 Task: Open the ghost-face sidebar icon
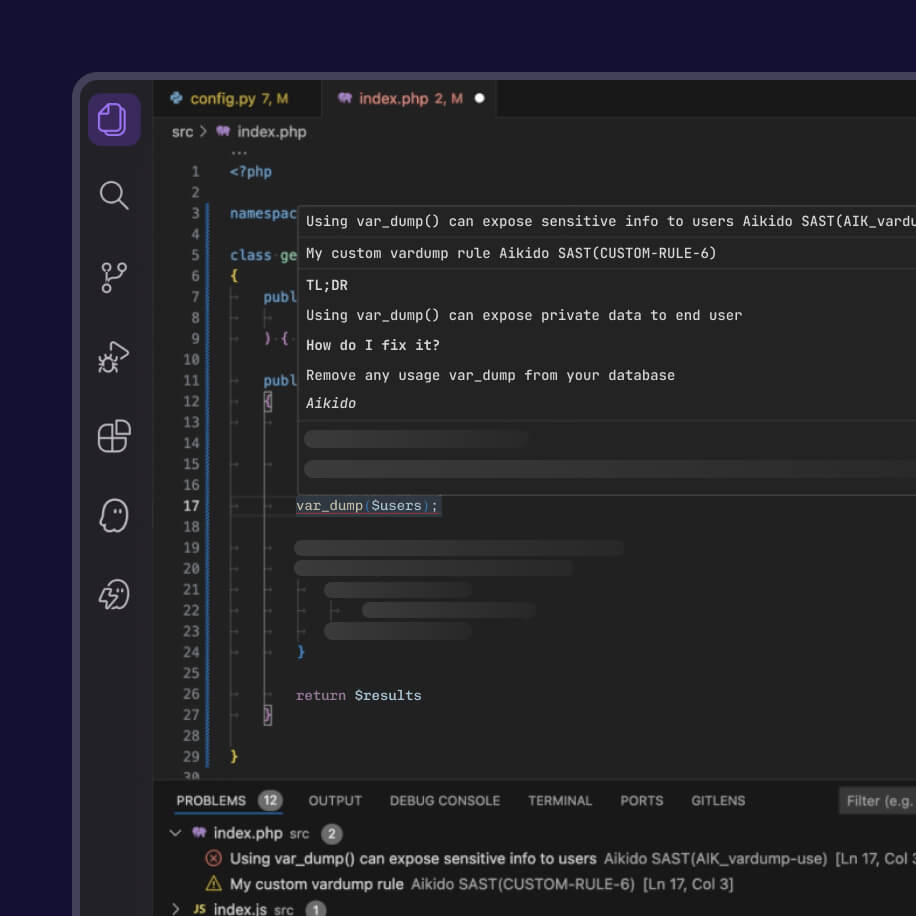click(x=114, y=515)
